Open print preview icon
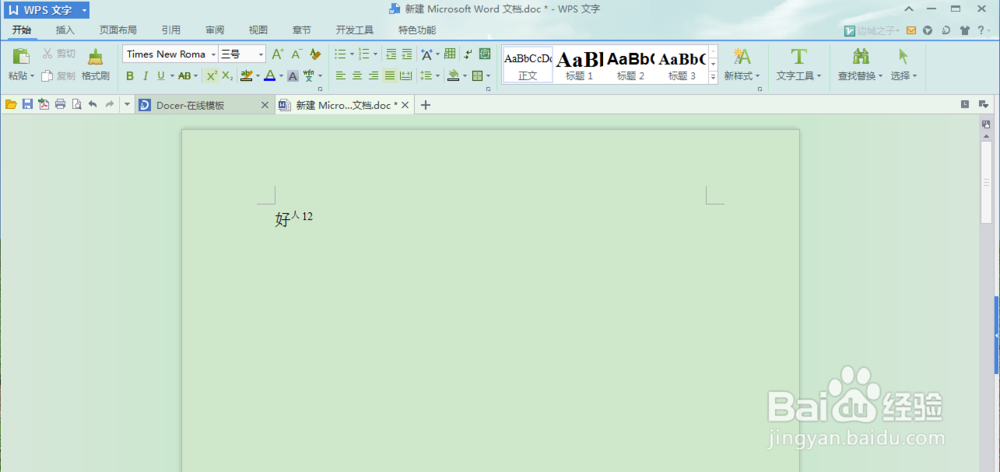Screen dimensions: 1000x472 click(77, 105)
